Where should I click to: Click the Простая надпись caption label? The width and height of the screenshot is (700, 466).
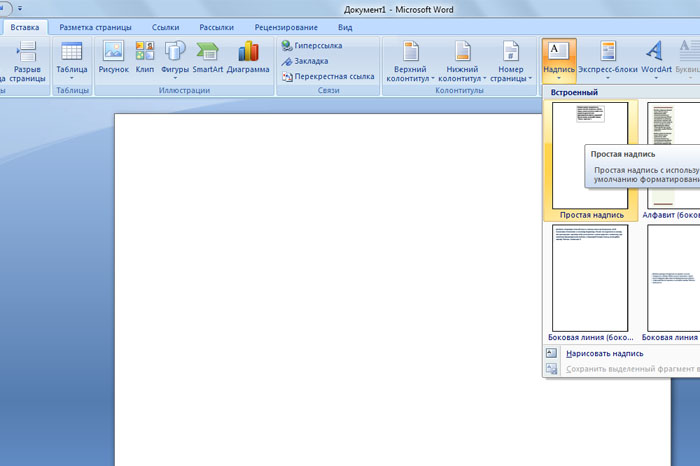click(592, 215)
